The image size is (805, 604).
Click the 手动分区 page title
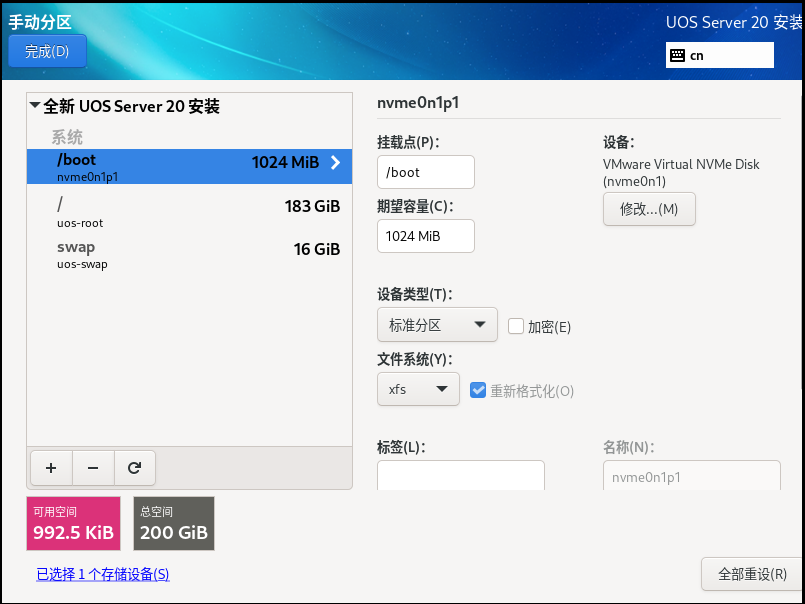(40, 22)
